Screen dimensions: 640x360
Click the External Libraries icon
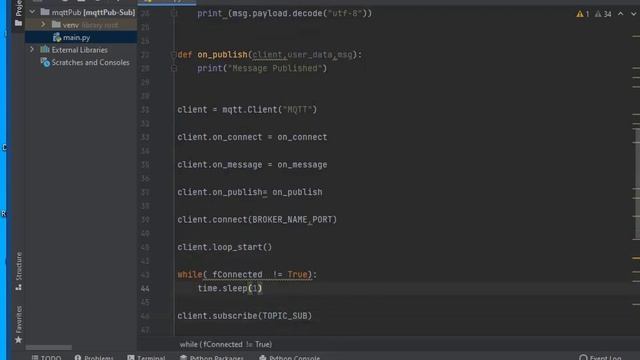coord(44,50)
